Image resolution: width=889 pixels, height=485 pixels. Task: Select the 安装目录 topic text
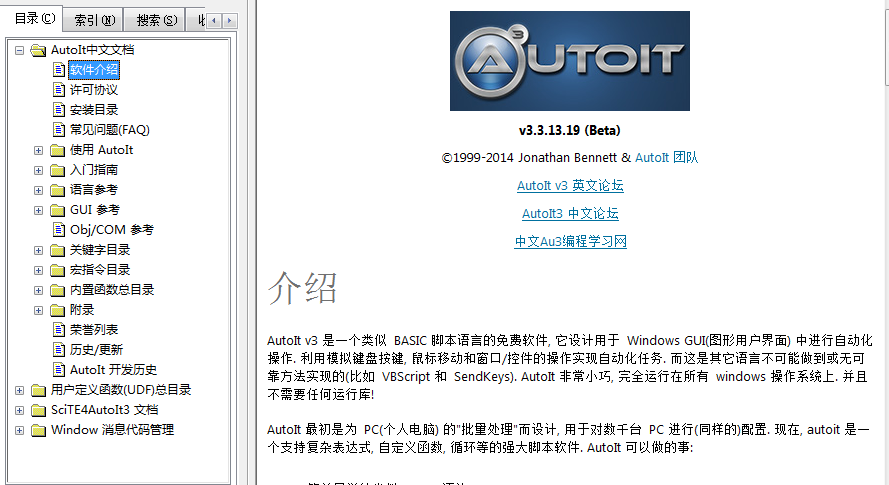pyautogui.click(x=94, y=109)
